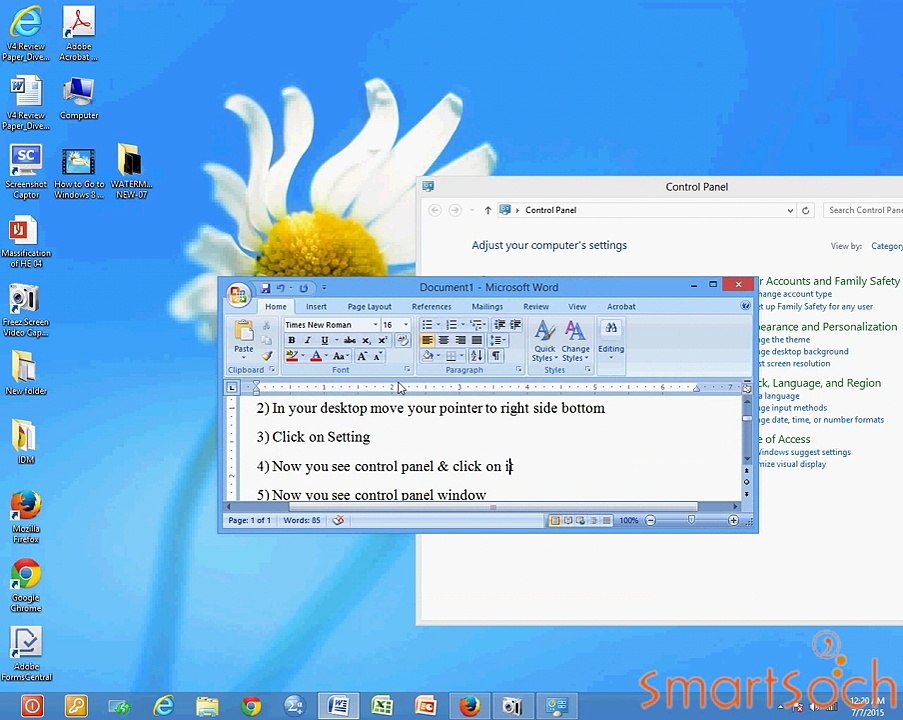Open the Change Styles menu
903x720 pixels.
pos(575,341)
